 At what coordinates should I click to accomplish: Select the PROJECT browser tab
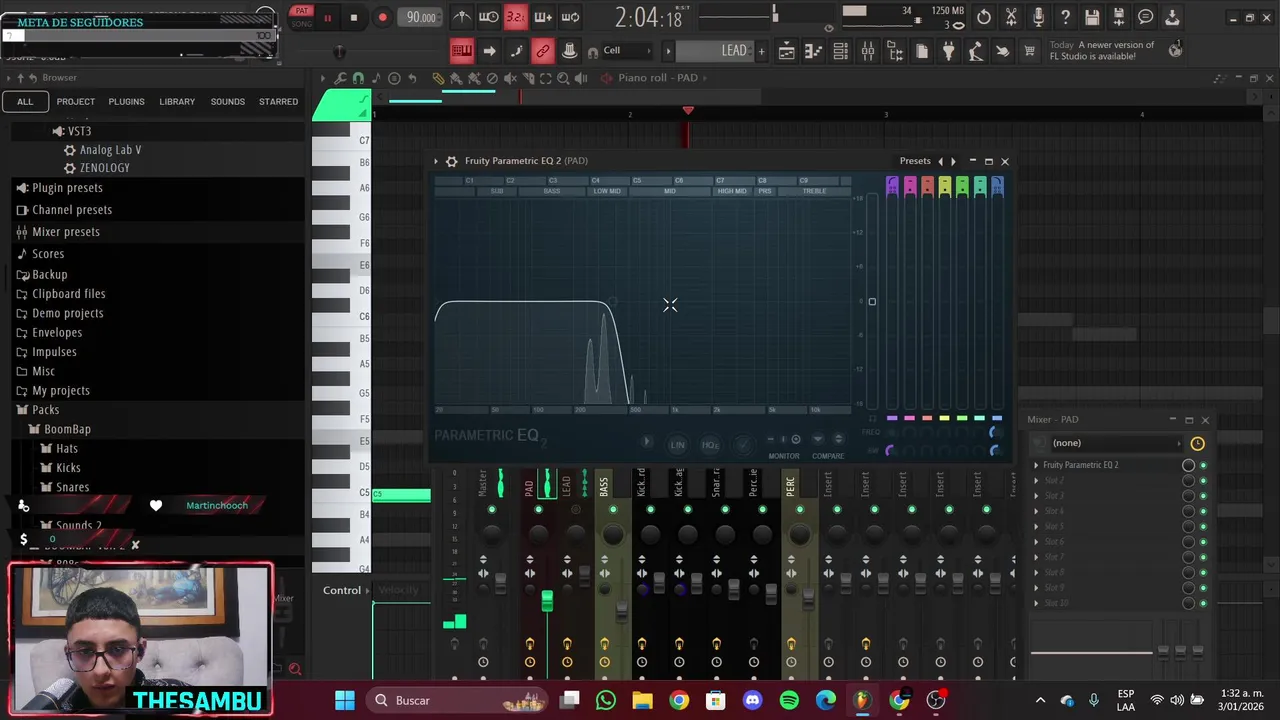coord(76,101)
